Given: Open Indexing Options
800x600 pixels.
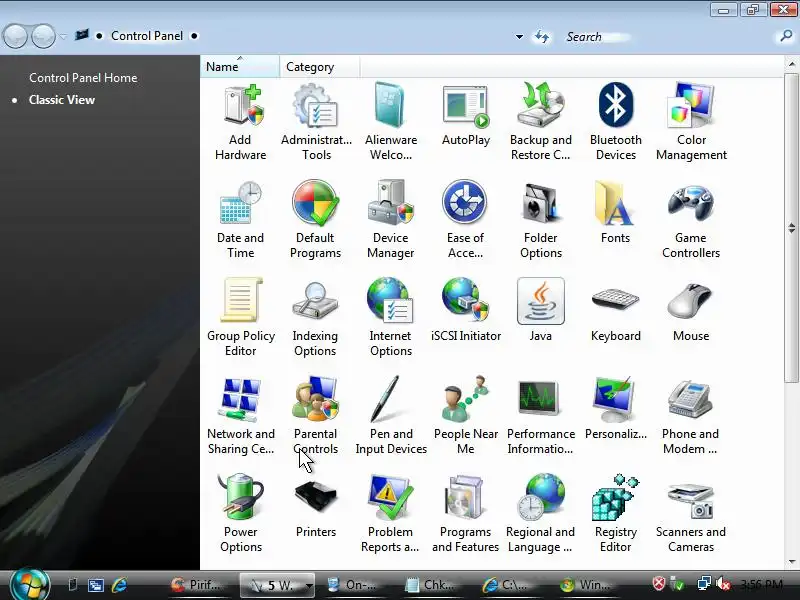Looking at the screenshot, I should (x=315, y=317).
